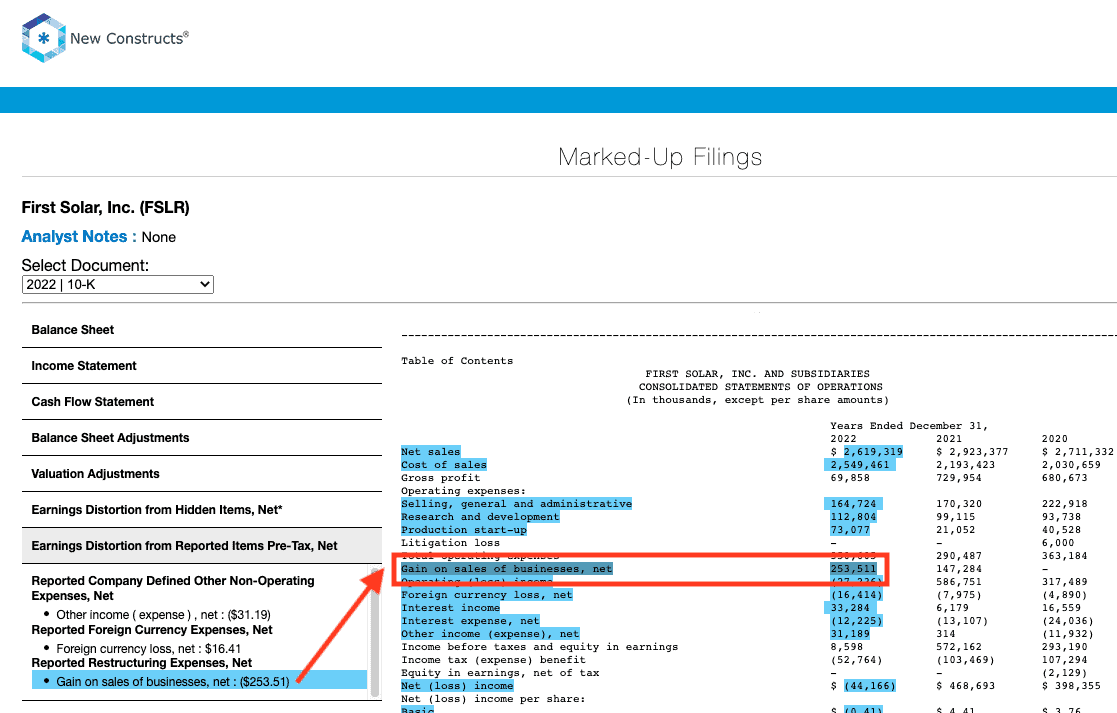Select Earnings Distortion from Reported Items Pre-Tax
The width and height of the screenshot is (1117, 713).
coord(202,546)
